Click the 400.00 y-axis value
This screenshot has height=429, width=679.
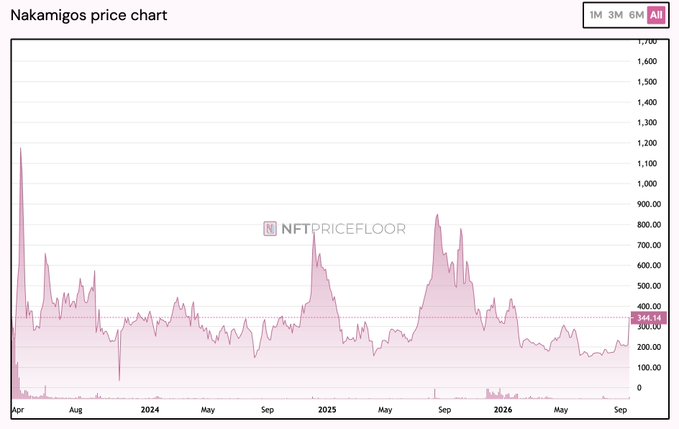click(x=649, y=306)
